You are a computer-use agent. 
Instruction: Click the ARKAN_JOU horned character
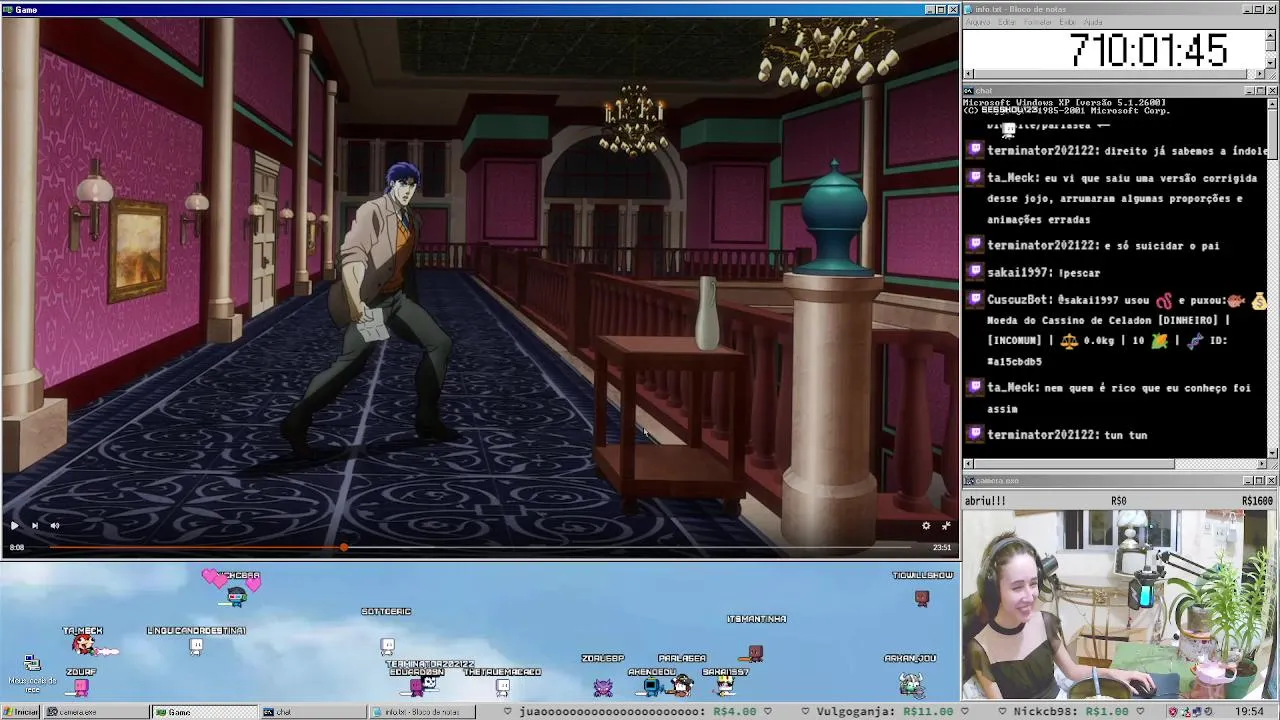pyautogui.click(x=910, y=684)
